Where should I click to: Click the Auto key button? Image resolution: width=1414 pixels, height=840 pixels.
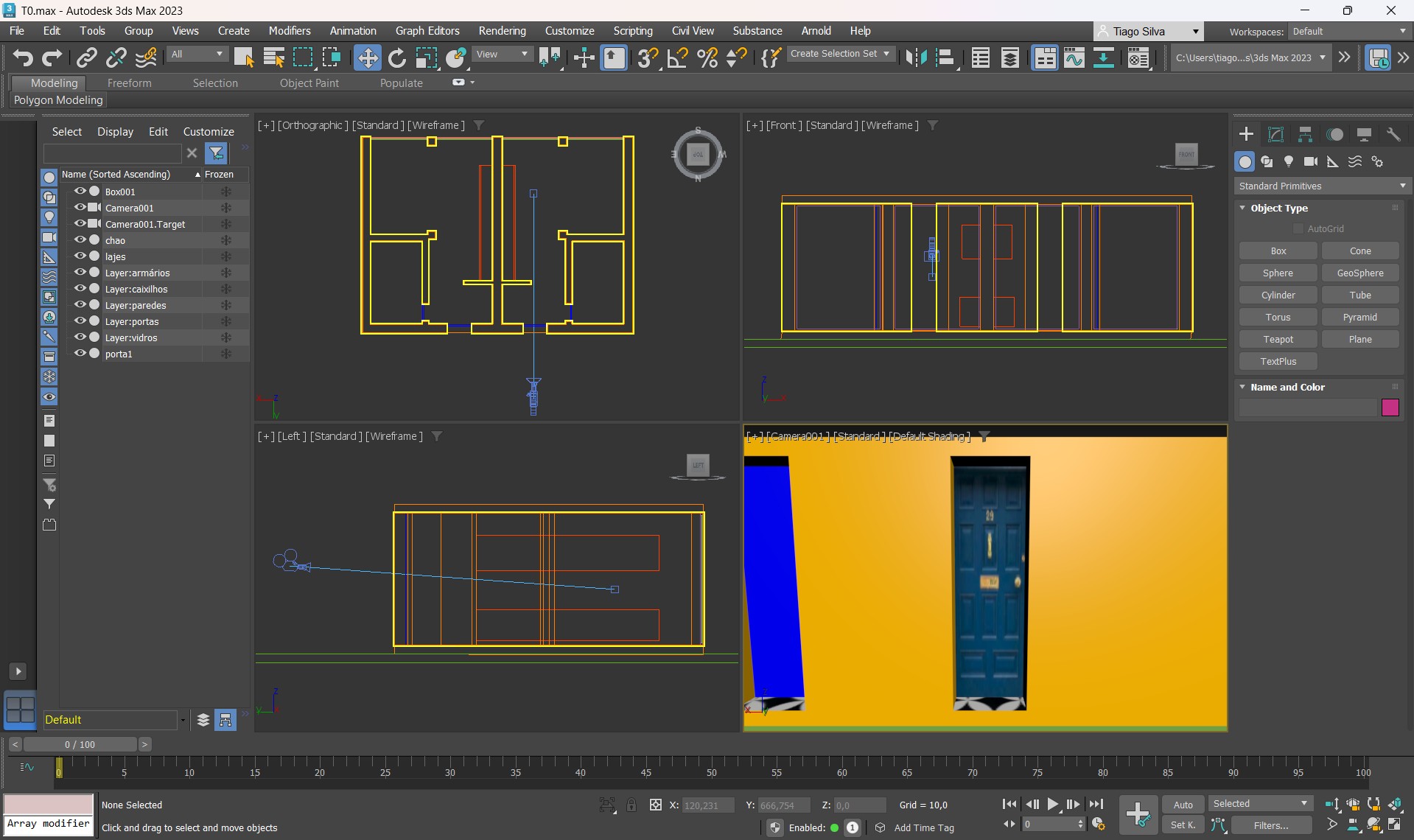pyautogui.click(x=1183, y=805)
